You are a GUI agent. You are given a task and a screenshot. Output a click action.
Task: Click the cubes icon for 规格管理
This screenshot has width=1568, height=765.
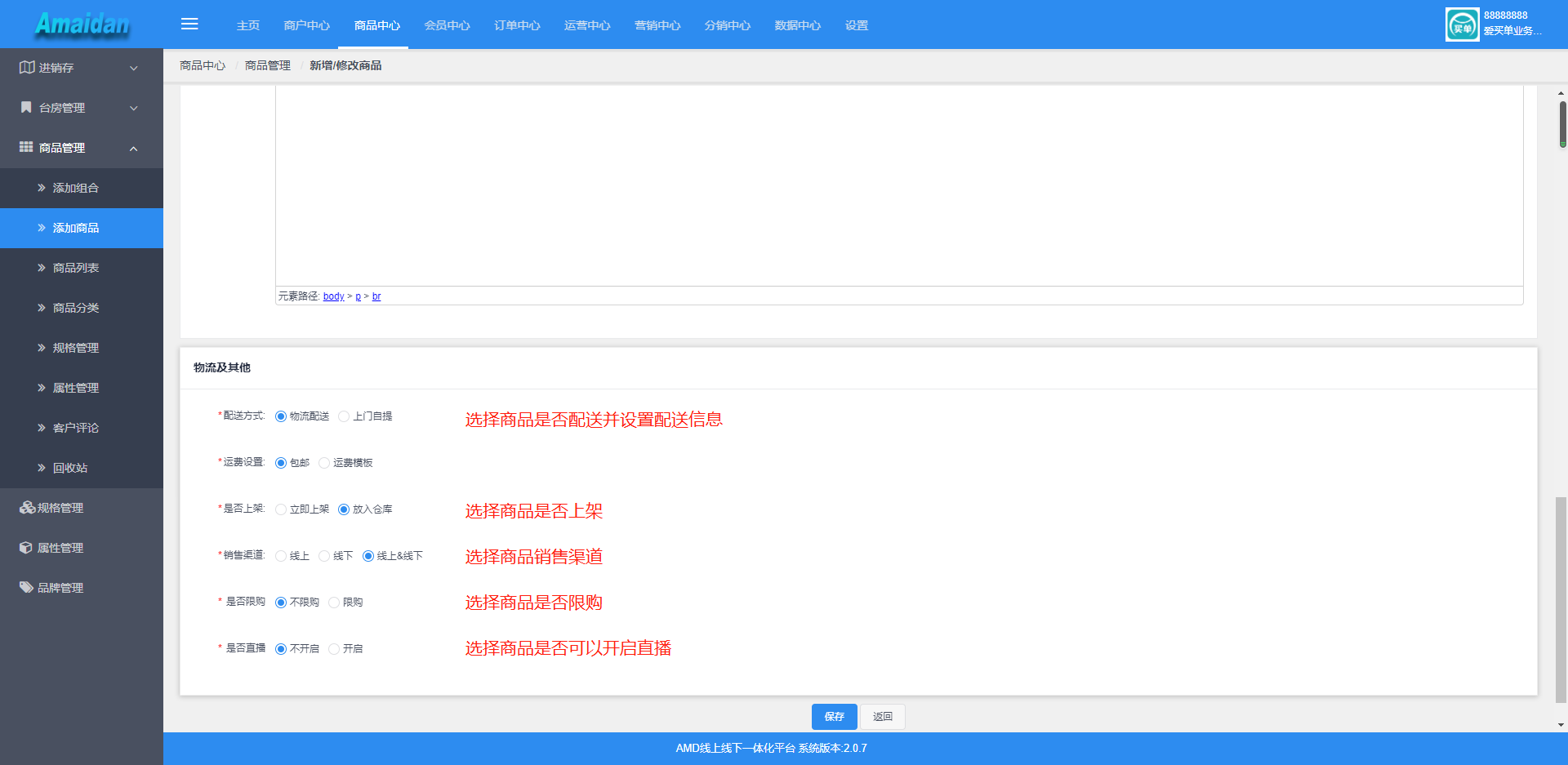(27, 508)
